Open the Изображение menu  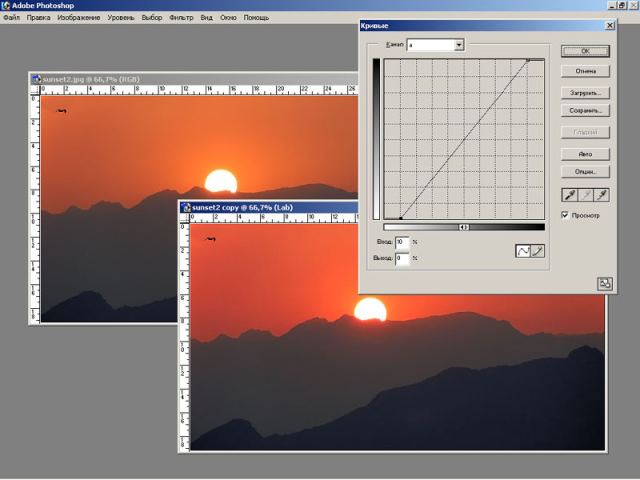click(78, 18)
